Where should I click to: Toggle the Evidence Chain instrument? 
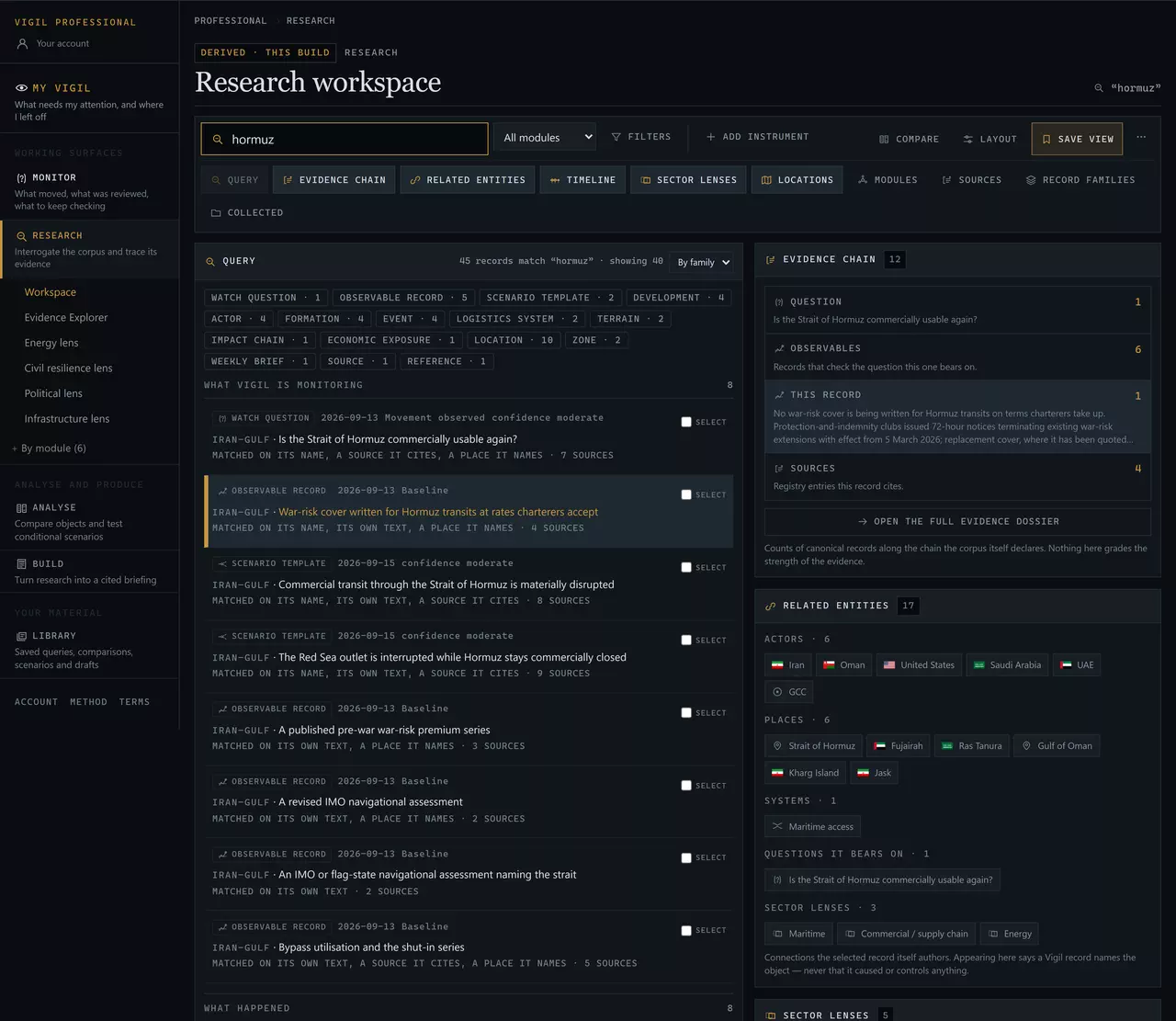[x=334, y=180]
